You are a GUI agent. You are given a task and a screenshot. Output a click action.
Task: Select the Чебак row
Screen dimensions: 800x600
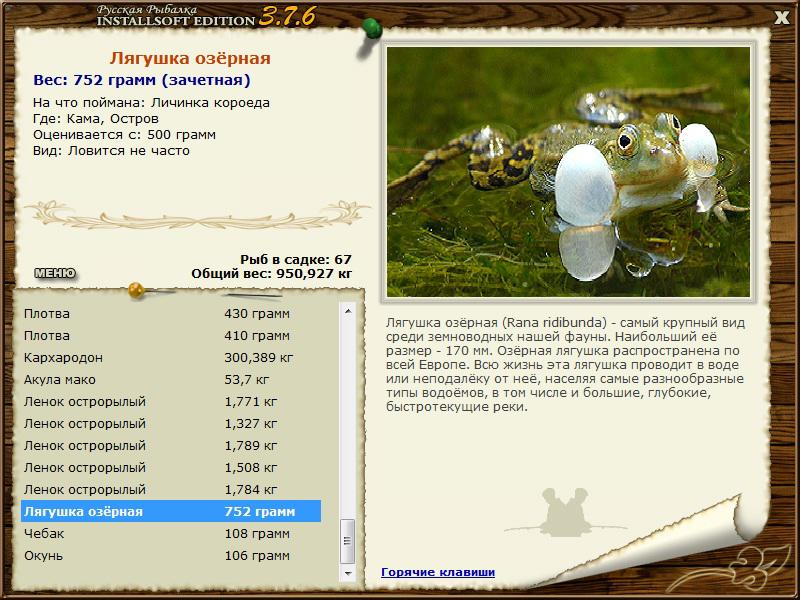[x=171, y=533]
